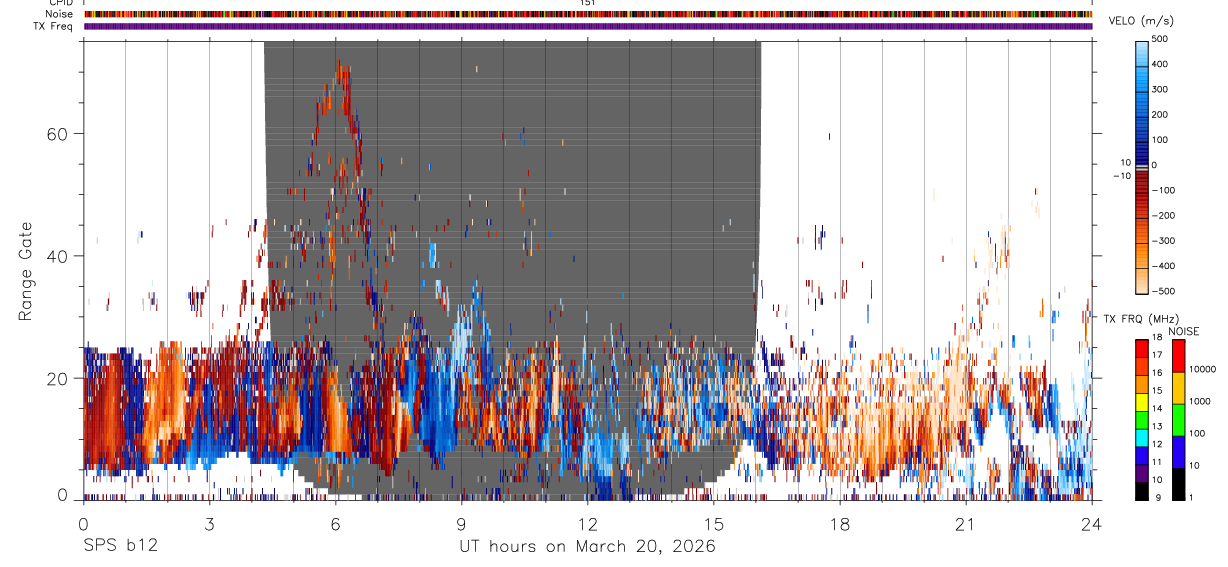Click the '151' CPID value at top

point(587,3)
